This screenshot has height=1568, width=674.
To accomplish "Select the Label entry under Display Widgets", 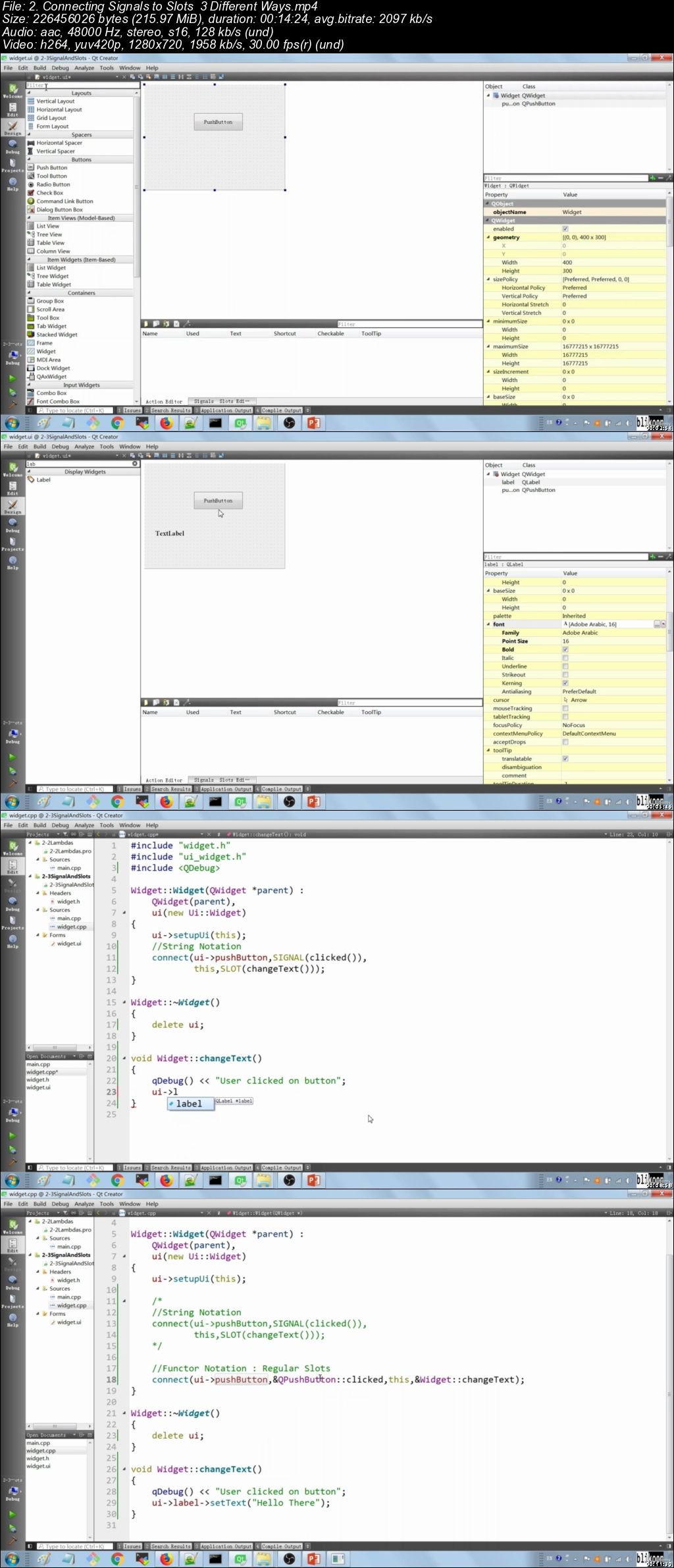I will (43, 479).
